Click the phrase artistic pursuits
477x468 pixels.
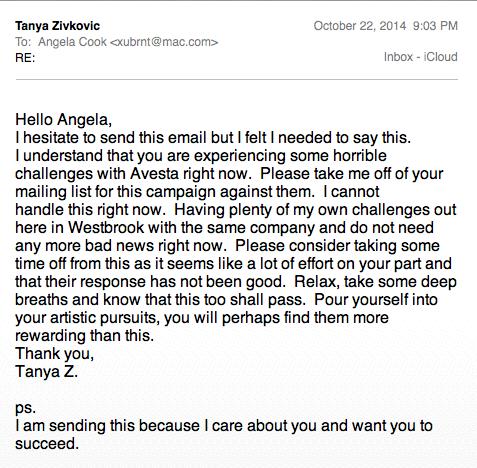click(103, 318)
